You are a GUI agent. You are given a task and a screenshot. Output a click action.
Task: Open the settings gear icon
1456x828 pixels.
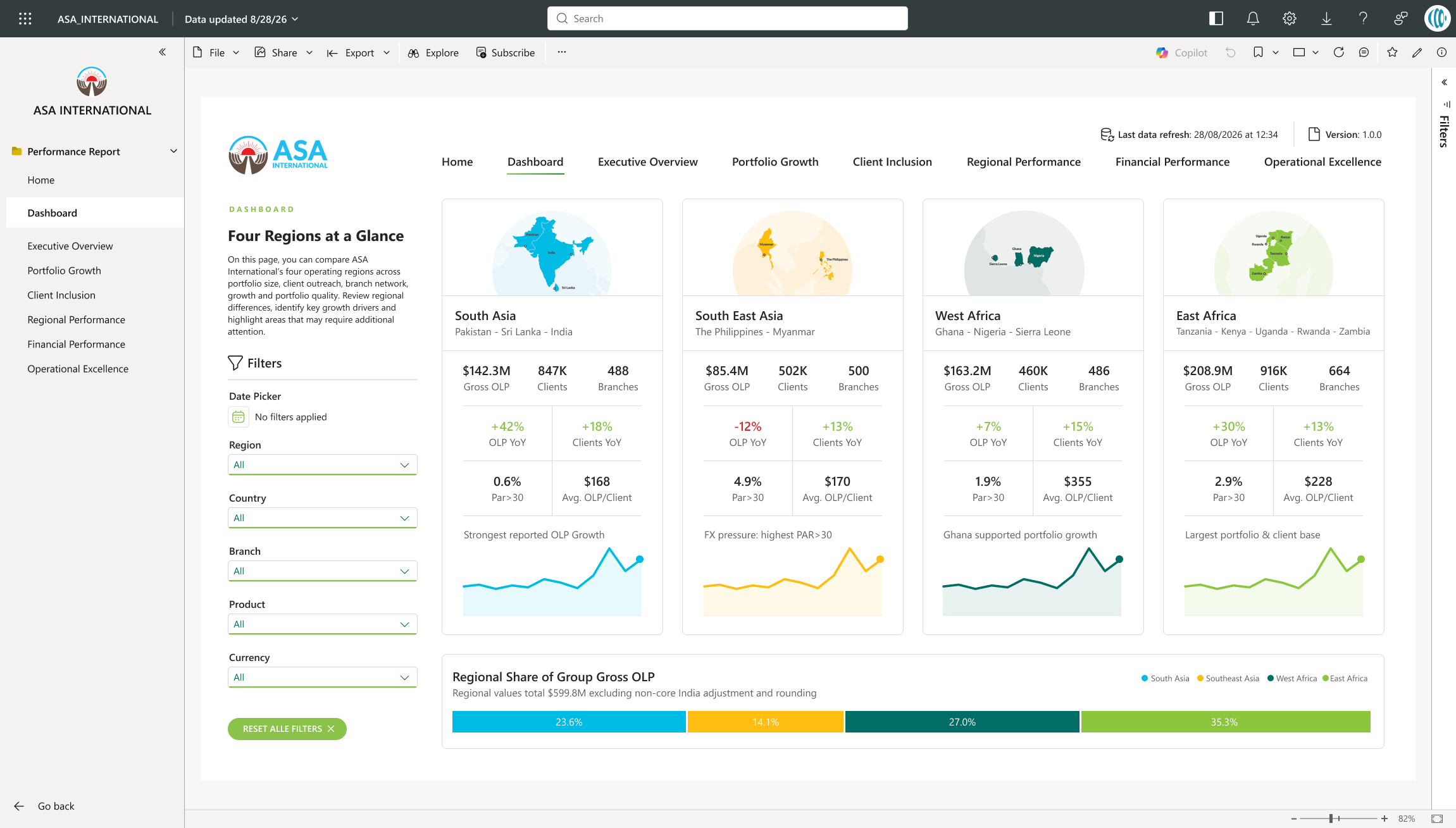pyautogui.click(x=1290, y=18)
